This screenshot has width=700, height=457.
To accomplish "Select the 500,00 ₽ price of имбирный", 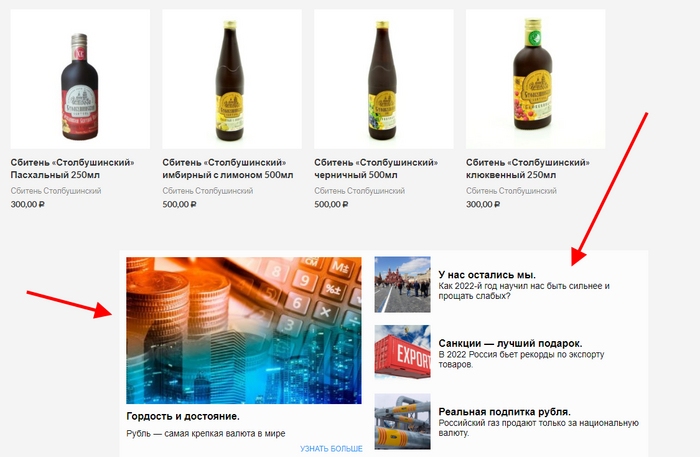I will point(179,204).
